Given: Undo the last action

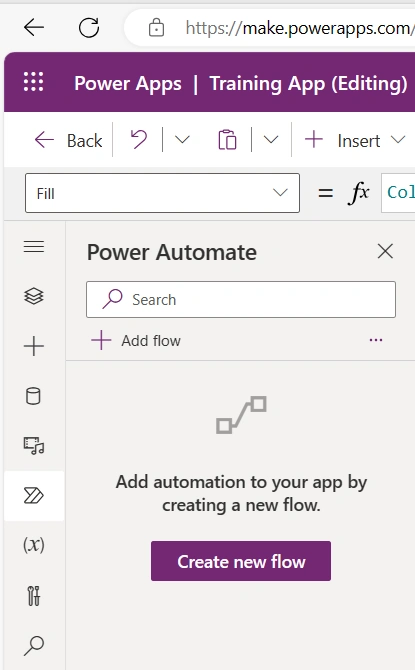Looking at the screenshot, I should 138,140.
